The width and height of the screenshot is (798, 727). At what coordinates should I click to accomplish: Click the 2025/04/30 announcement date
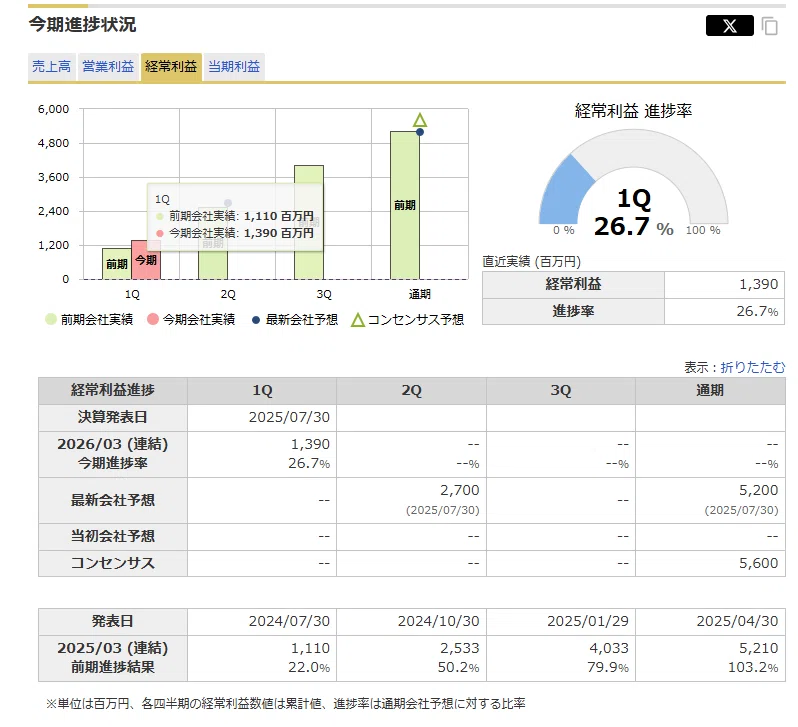737,621
